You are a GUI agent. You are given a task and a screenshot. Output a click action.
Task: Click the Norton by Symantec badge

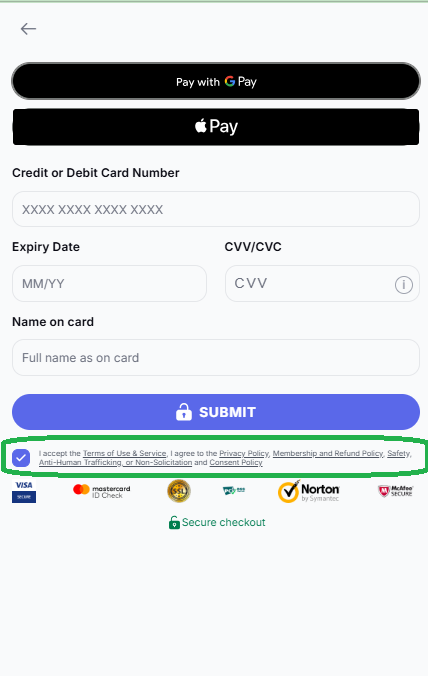[x=309, y=491]
